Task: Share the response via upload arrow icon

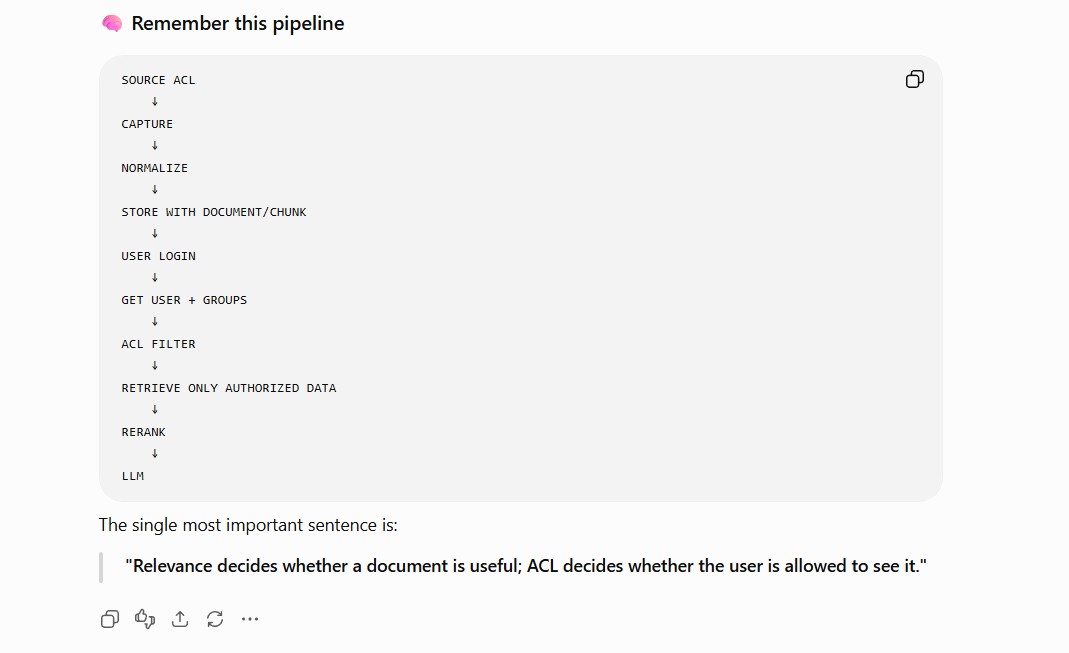Action: pyautogui.click(x=180, y=619)
